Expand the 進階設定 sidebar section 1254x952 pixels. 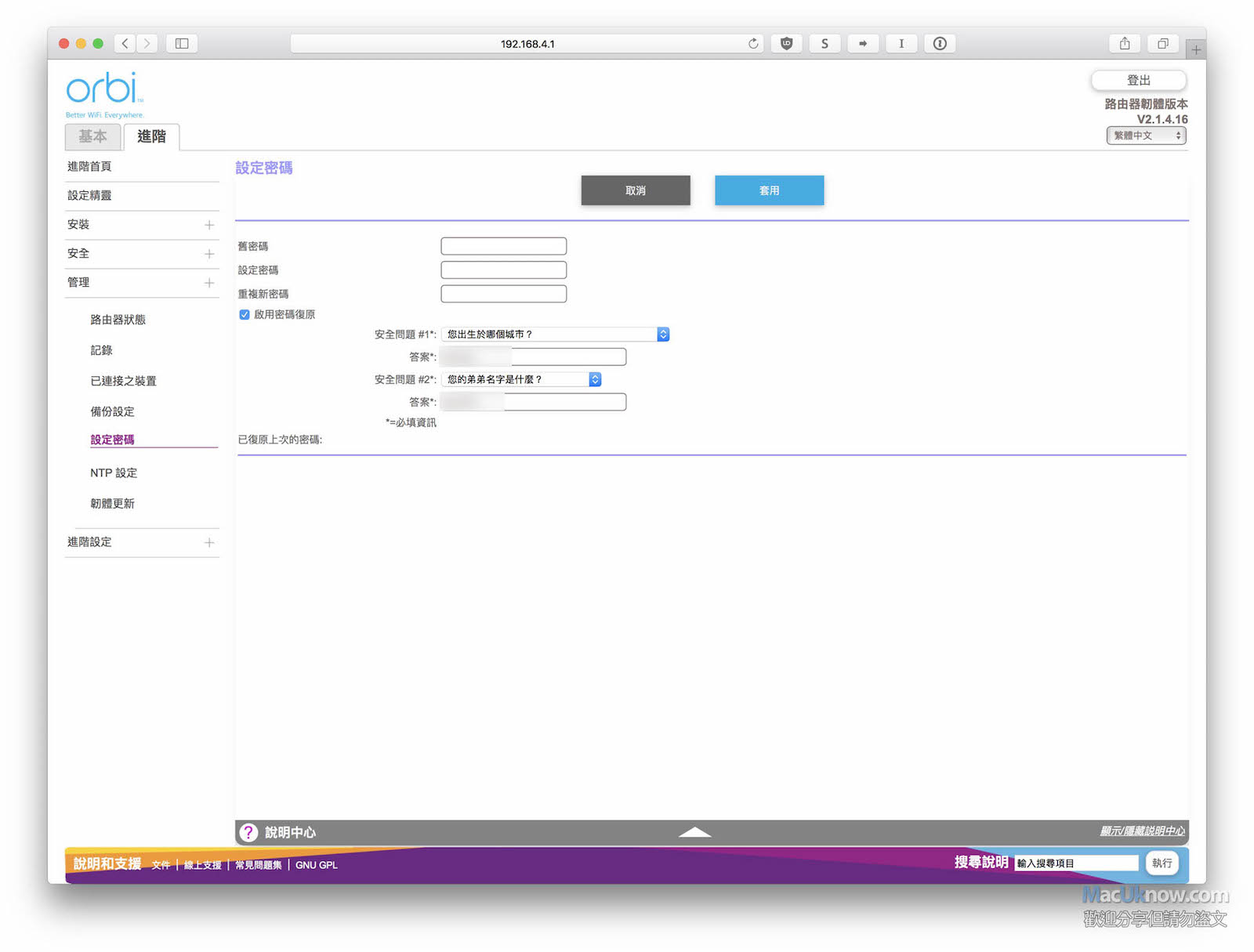209,542
